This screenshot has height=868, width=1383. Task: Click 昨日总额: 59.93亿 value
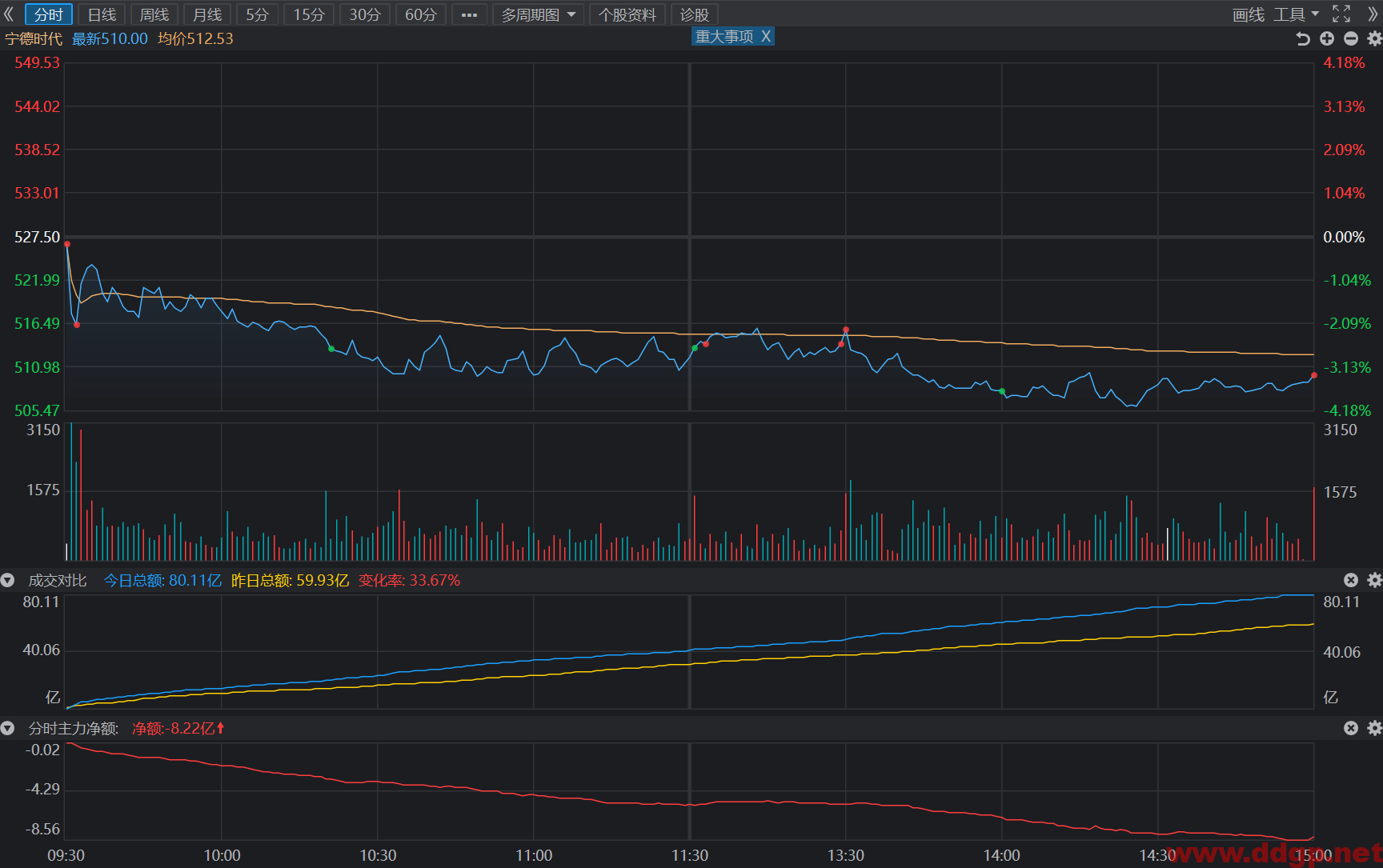pos(290,580)
